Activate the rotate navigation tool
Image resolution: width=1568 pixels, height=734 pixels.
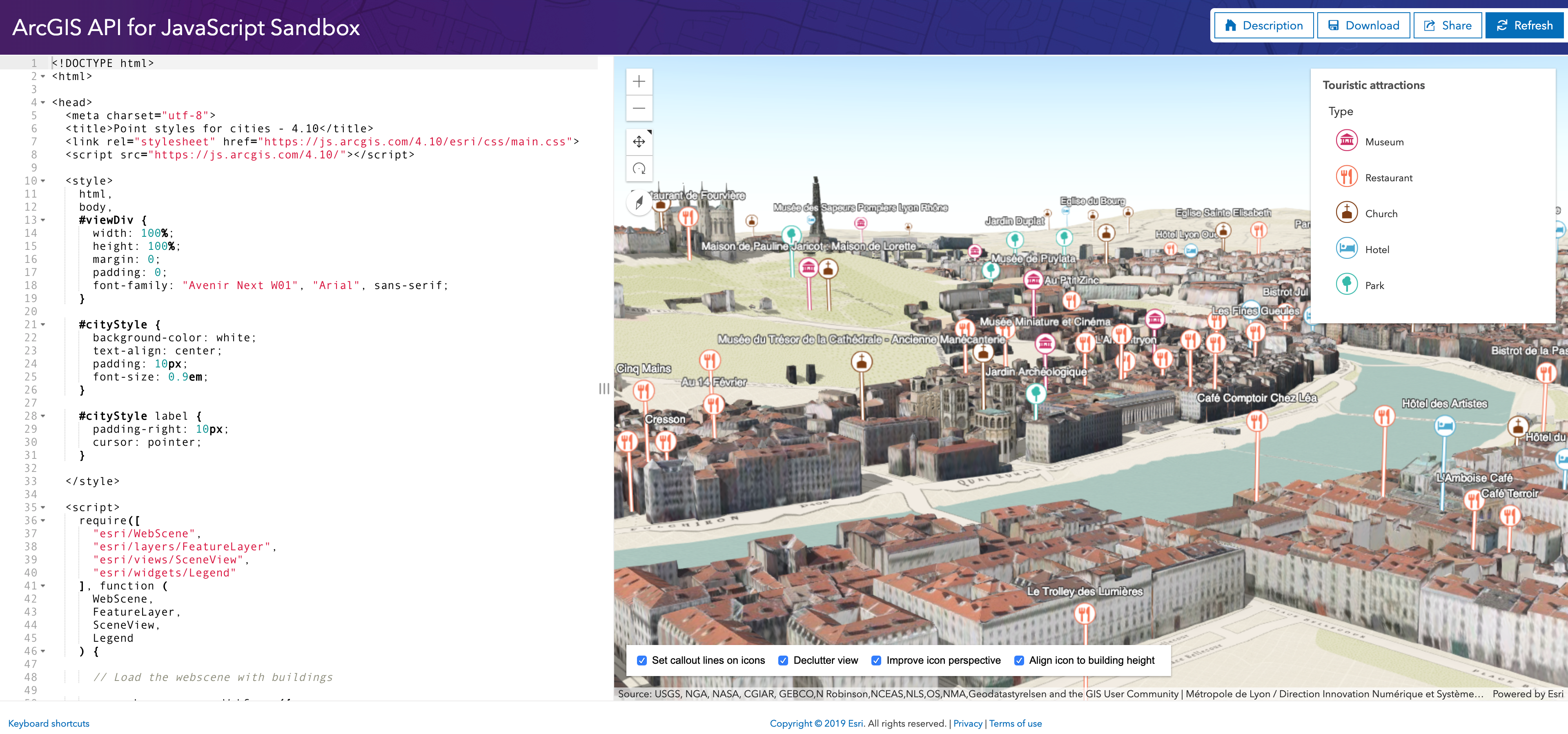(x=639, y=169)
